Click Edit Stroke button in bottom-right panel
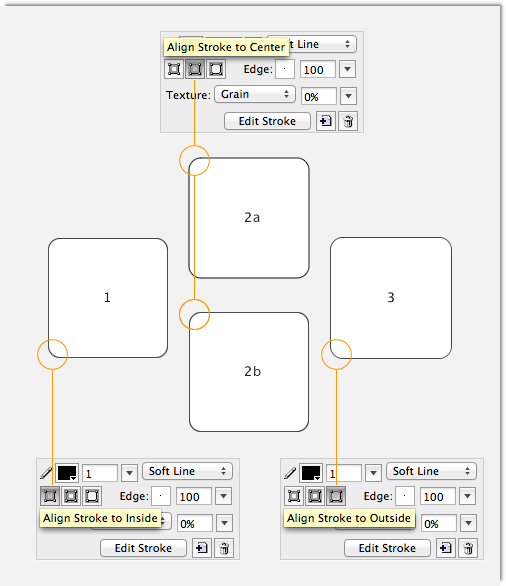 [387, 548]
